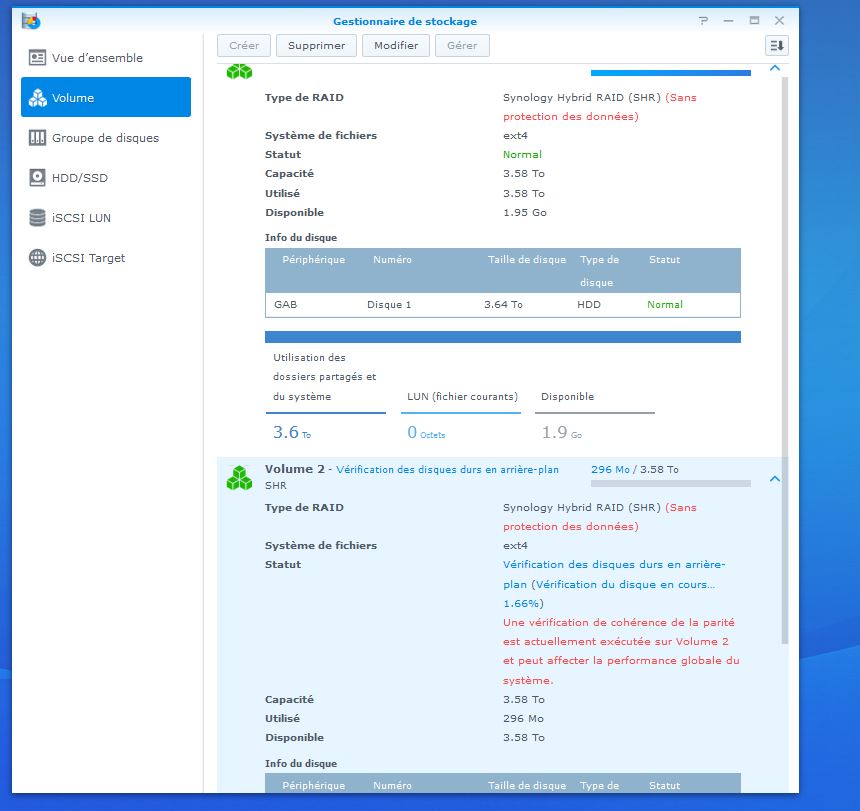
Task: Click the iSCSI LUN database icon
Action: click(x=37, y=218)
